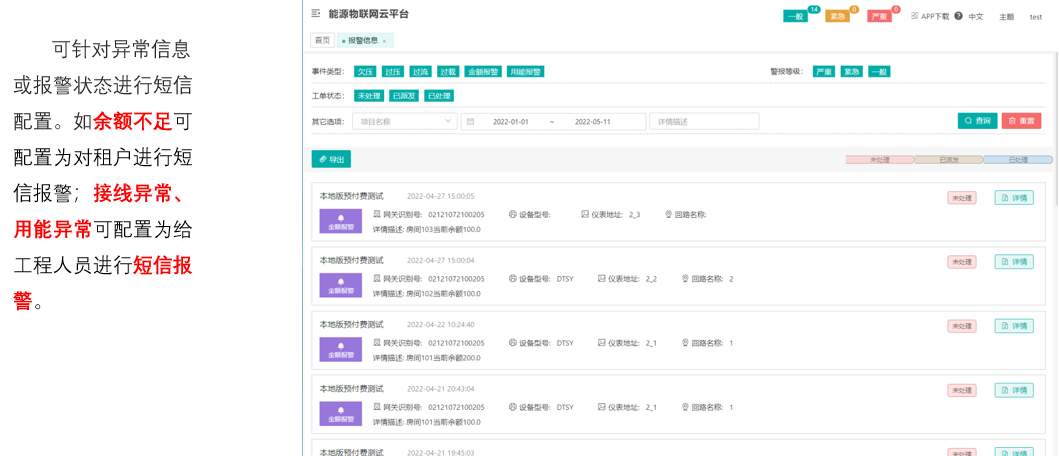Click the 导出 export button
1059x456 pixels.
331,159
